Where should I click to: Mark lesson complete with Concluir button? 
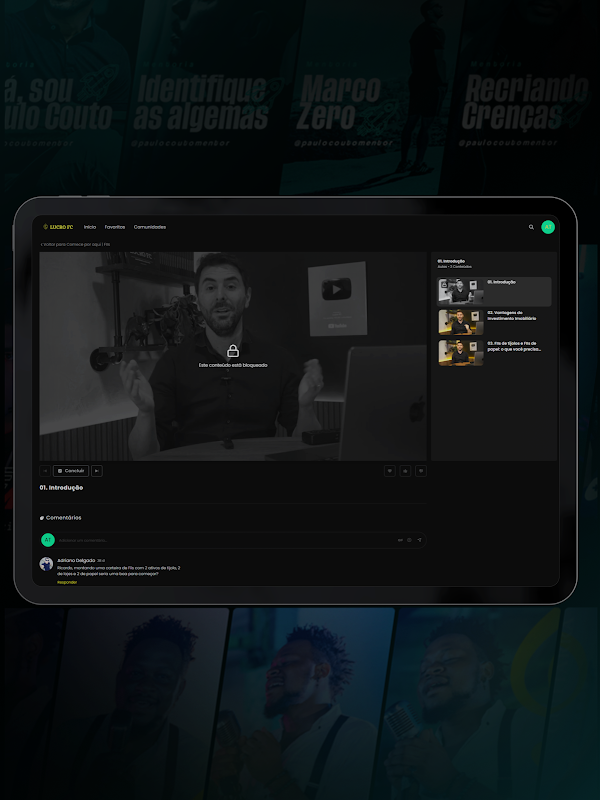(71, 471)
